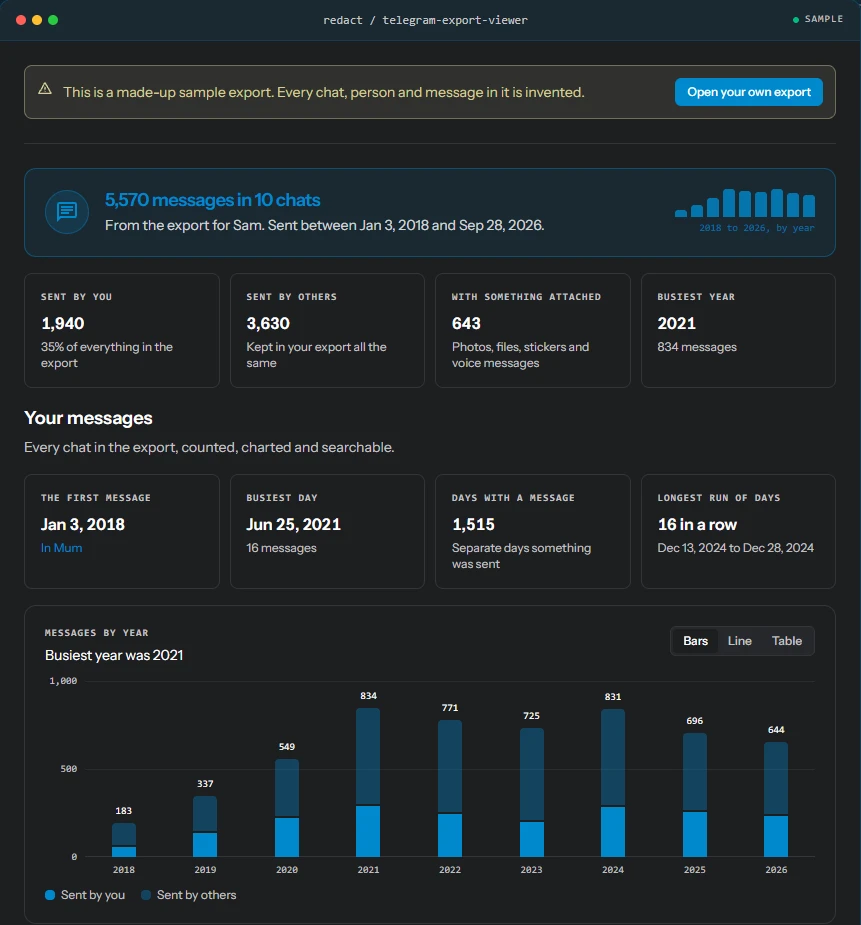Click the 'MESSAGES BY YEAR' chart label
Screen dimensions: 861x925
coord(97,633)
